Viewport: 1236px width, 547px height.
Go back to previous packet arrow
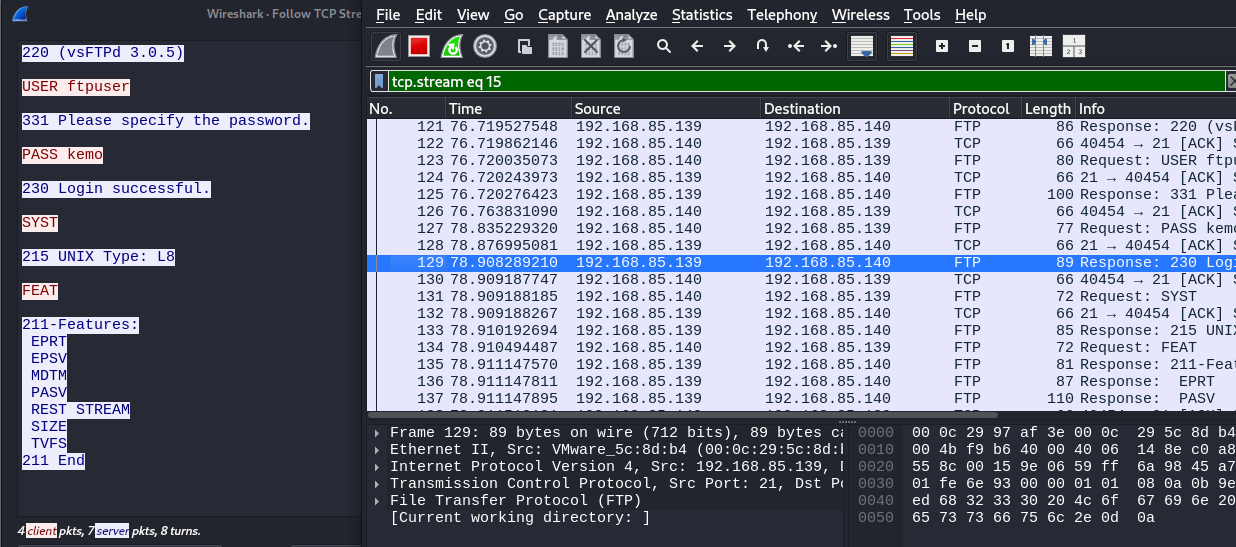[697, 46]
